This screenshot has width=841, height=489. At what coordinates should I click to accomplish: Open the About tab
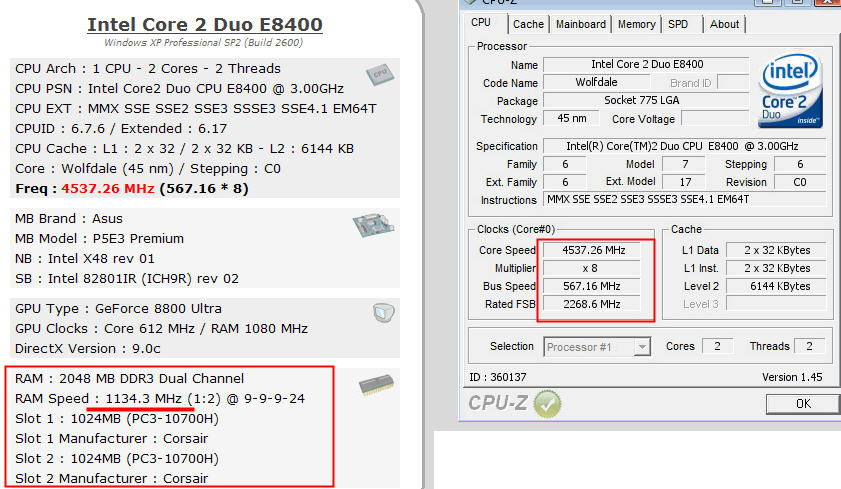[724, 24]
